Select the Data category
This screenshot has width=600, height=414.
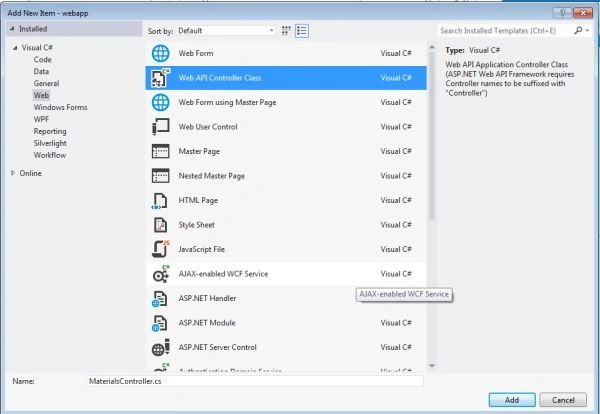coord(41,71)
